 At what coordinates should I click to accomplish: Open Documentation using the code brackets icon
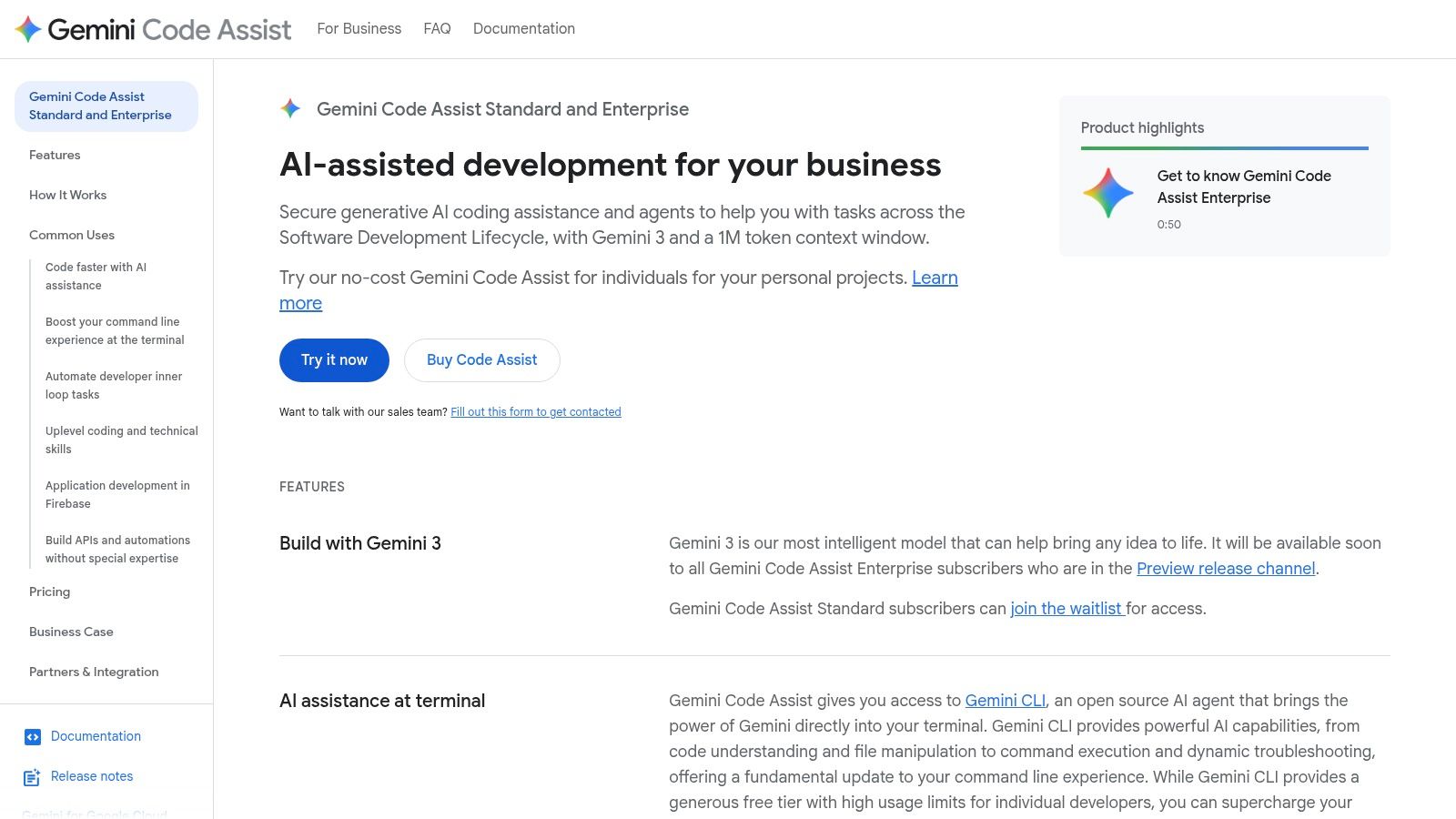34,736
